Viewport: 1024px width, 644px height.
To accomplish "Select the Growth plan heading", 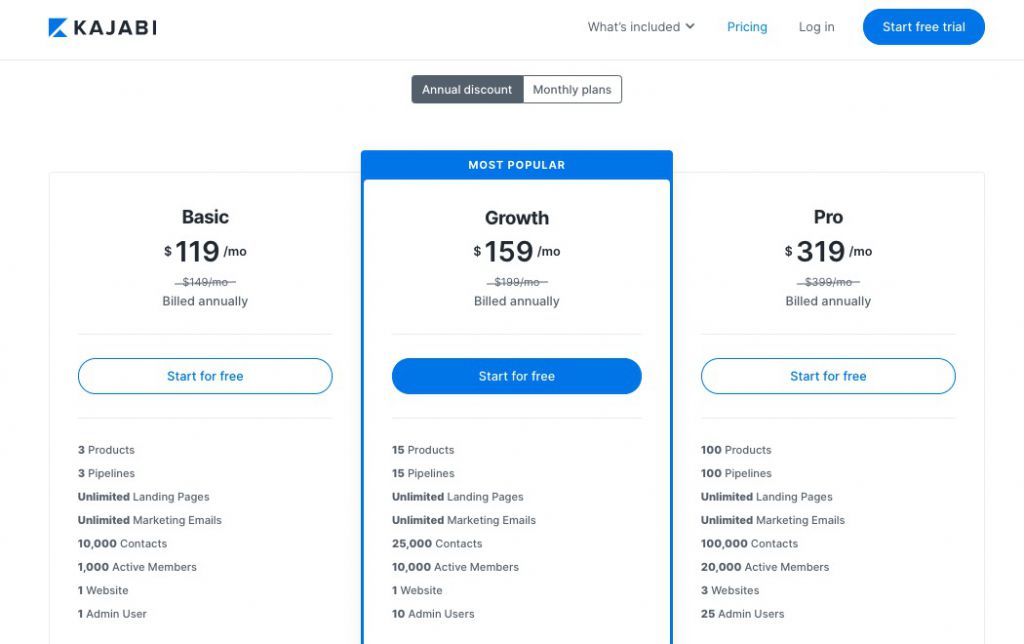I will click(x=517, y=217).
